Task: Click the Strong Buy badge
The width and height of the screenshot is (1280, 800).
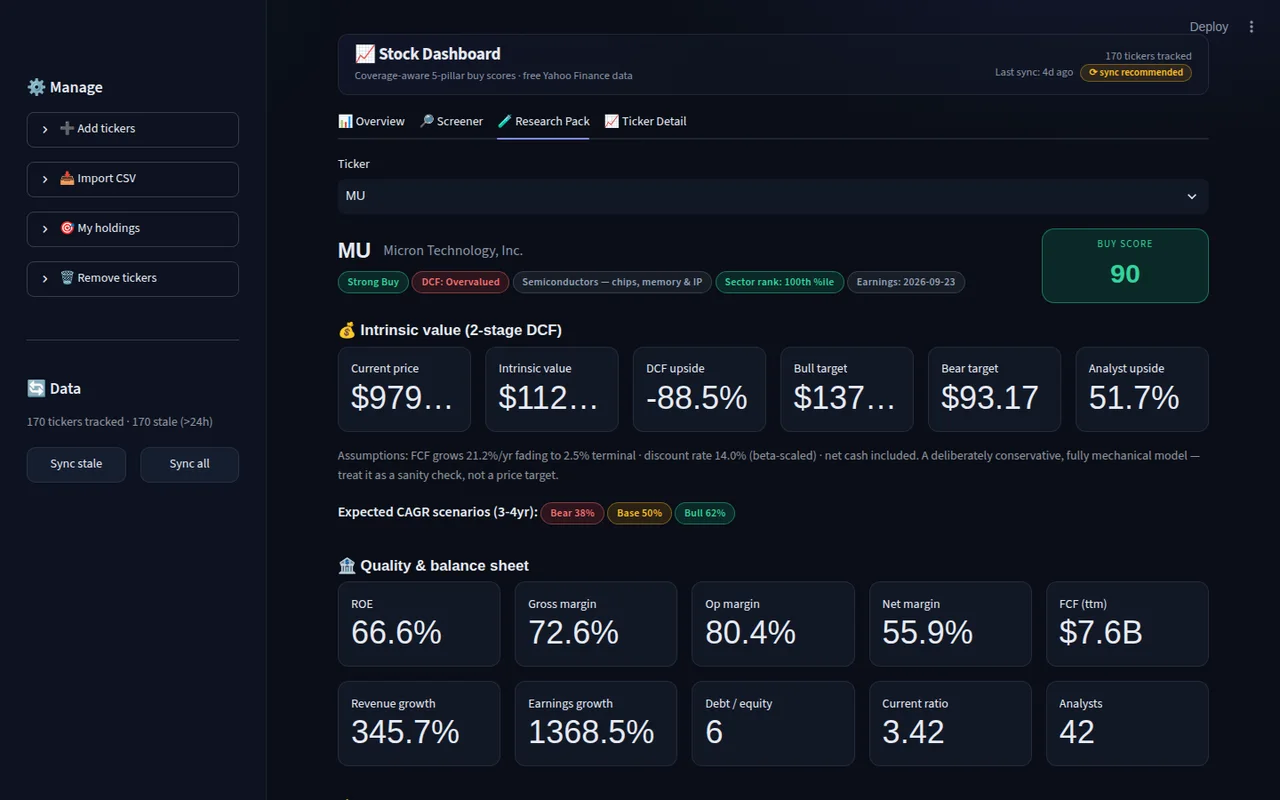Action: tap(373, 282)
